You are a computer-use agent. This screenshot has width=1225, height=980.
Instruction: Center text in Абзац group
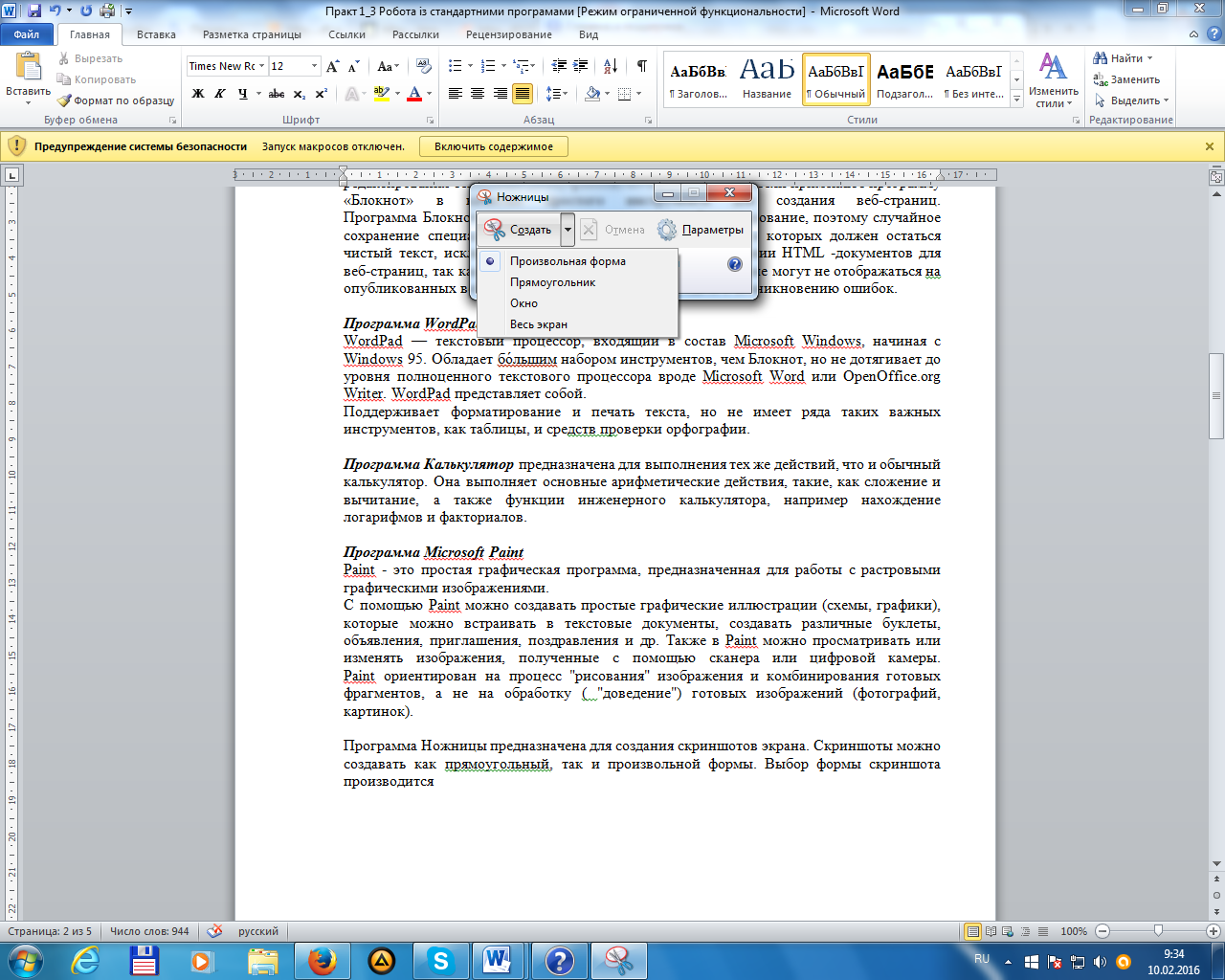[478, 94]
